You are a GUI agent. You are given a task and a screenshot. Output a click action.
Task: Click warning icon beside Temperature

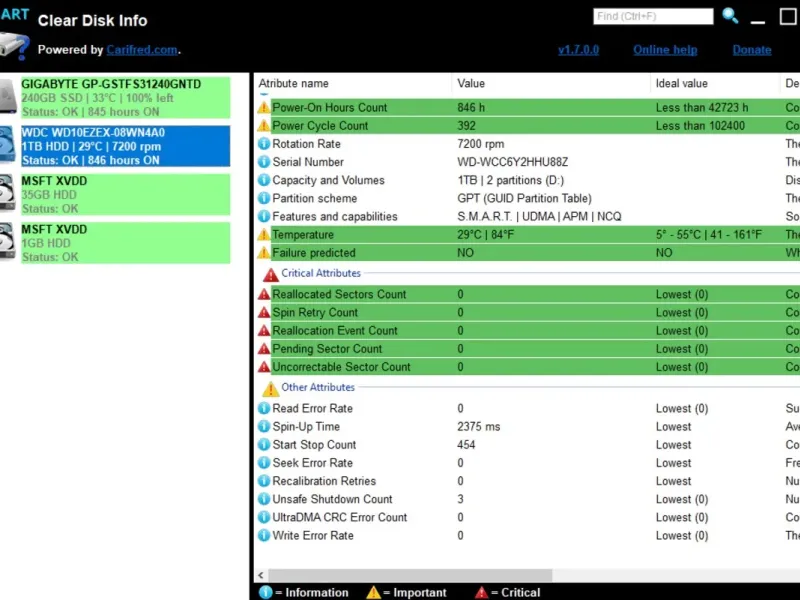pos(264,235)
